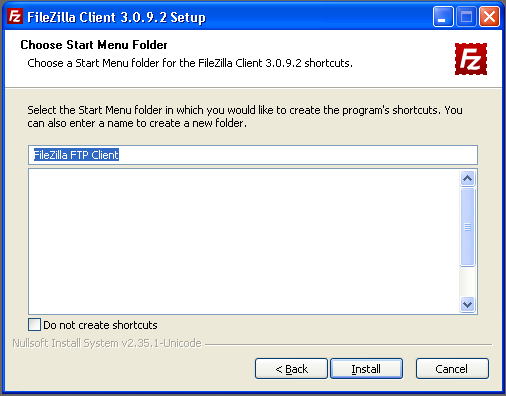The width and height of the screenshot is (506, 396).
Task: Click the FileZilla icon in the title bar
Action: [x=15, y=16]
